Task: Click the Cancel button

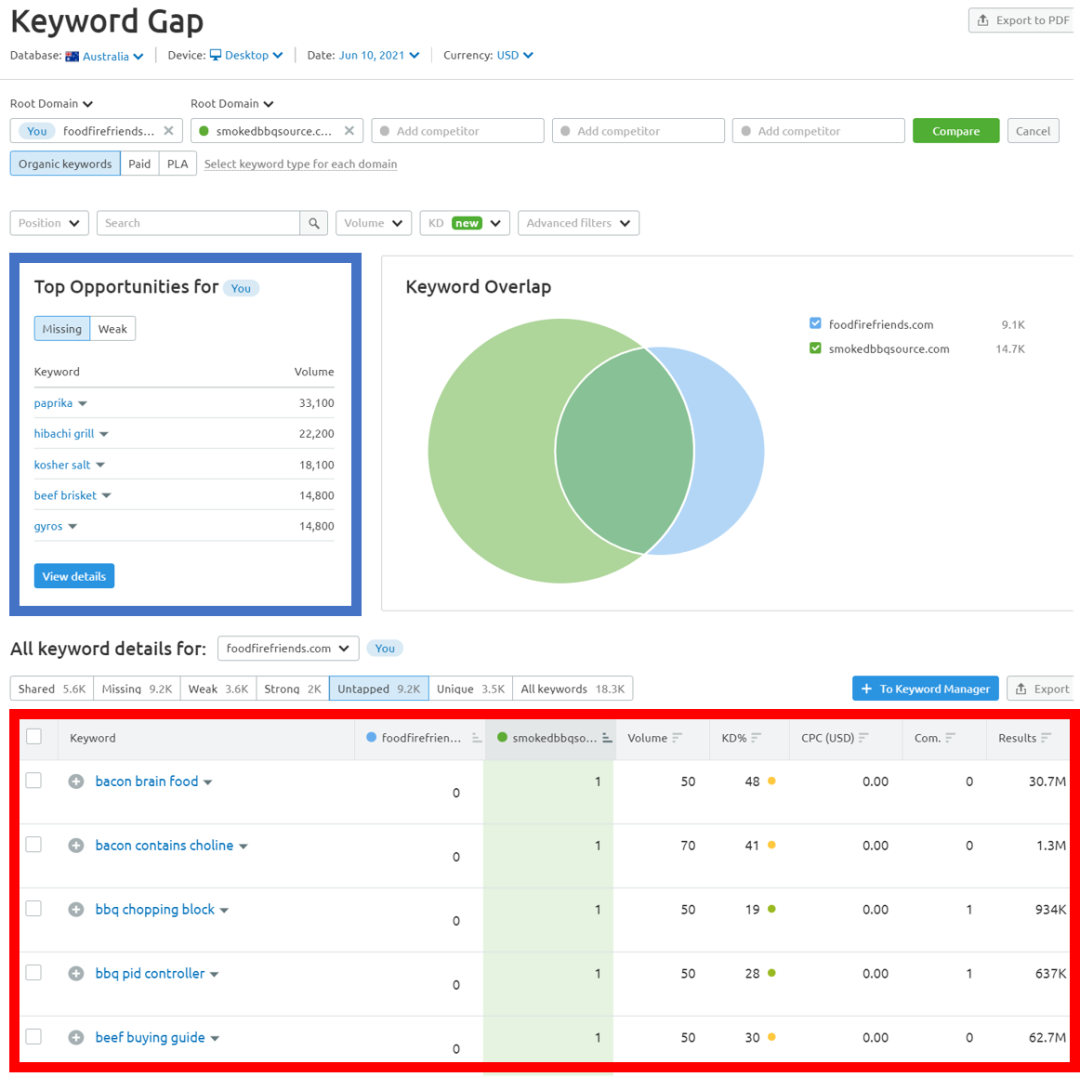Action: click(1032, 131)
